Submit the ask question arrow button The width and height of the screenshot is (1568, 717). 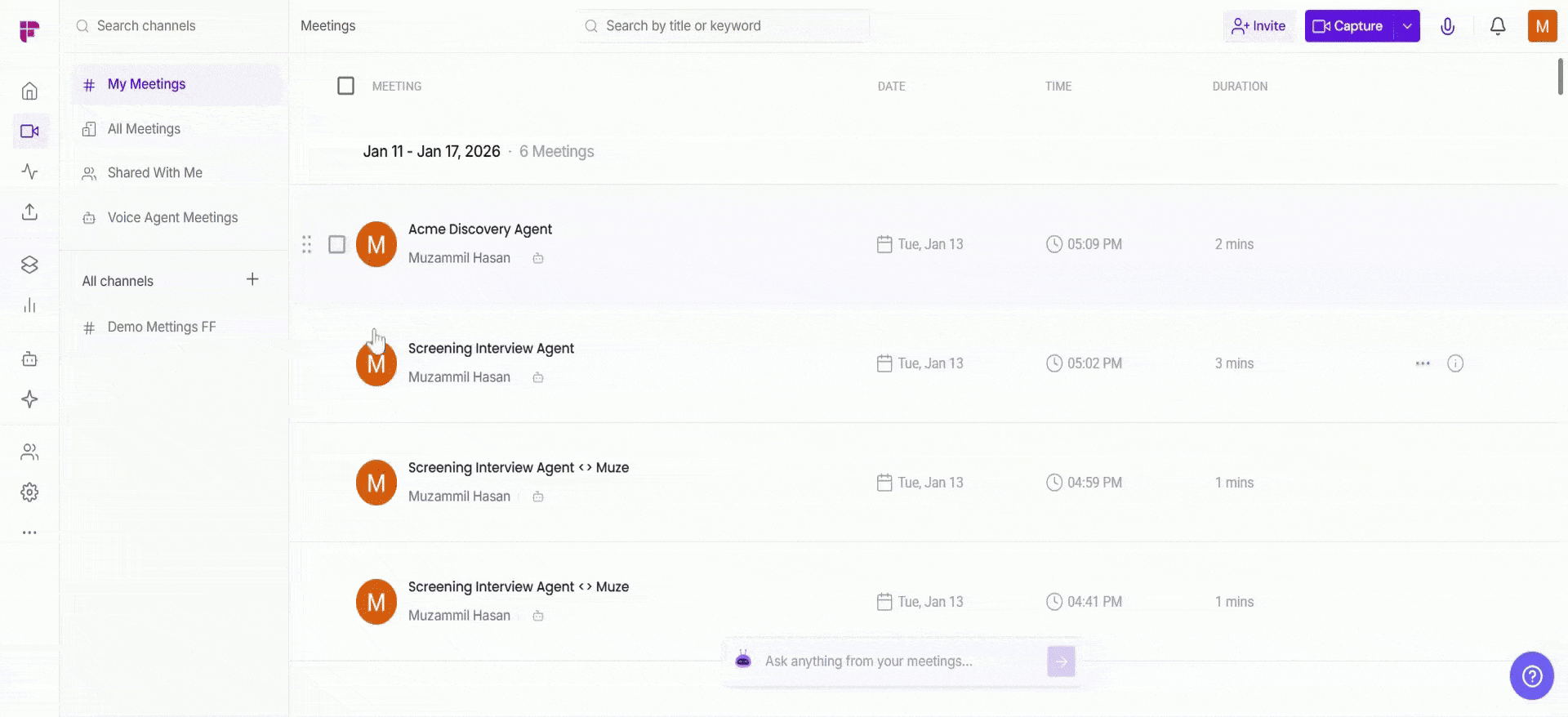[x=1061, y=661]
